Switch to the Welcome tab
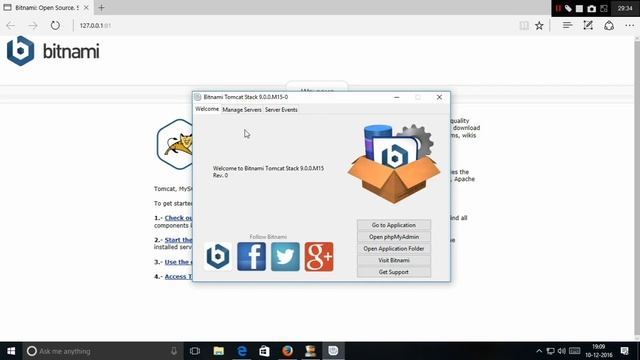 pyautogui.click(x=207, y=109)
